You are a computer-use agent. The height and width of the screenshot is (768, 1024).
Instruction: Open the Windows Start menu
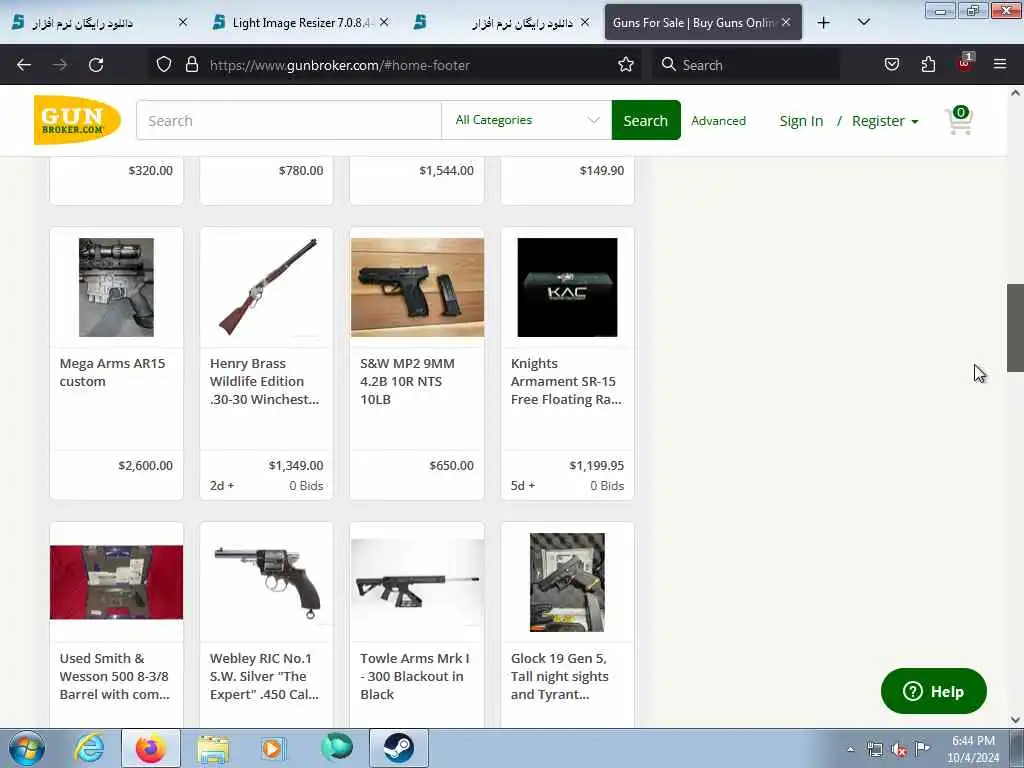tap(27, 748)
